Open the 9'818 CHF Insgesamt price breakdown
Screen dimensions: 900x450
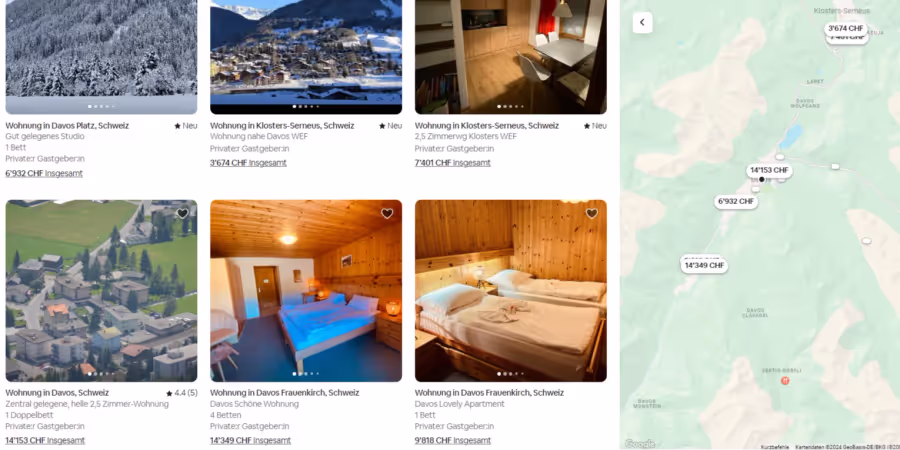pyautogui.click(x=452, y=441)
